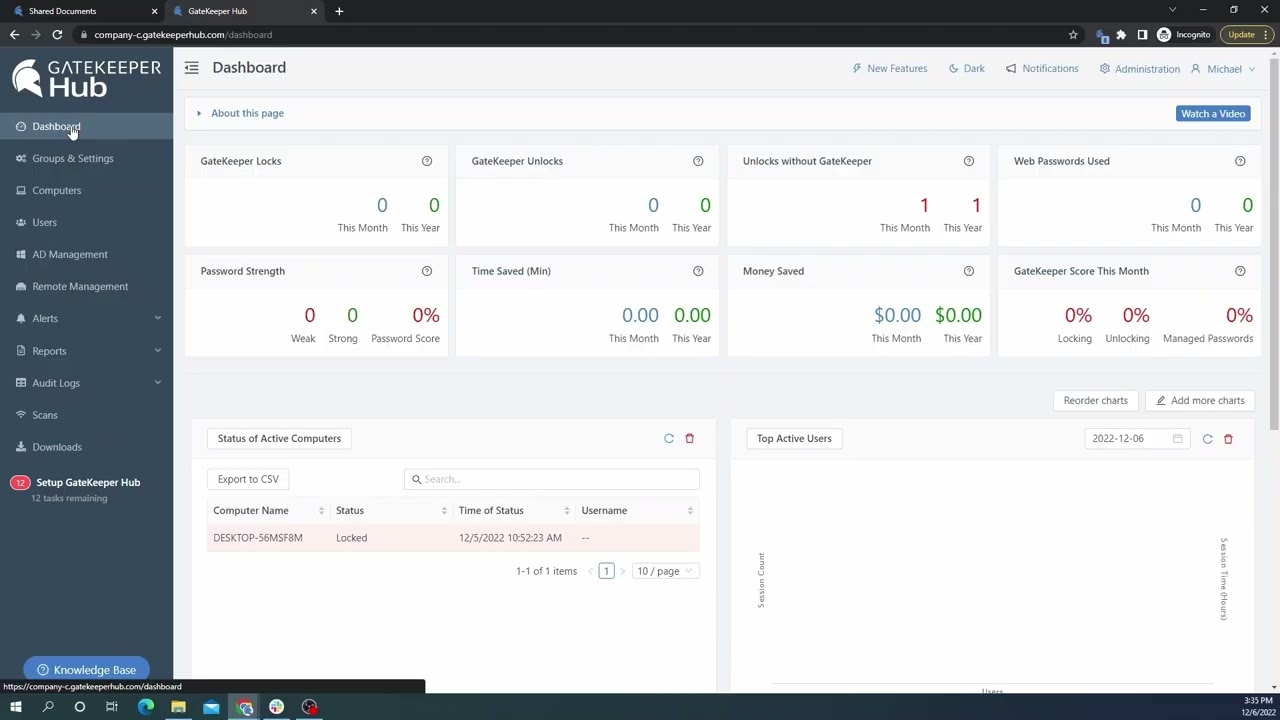The height and width of the screenshot is (720, 1280).
Task: Expand About this page section
Action: point(240,113)
